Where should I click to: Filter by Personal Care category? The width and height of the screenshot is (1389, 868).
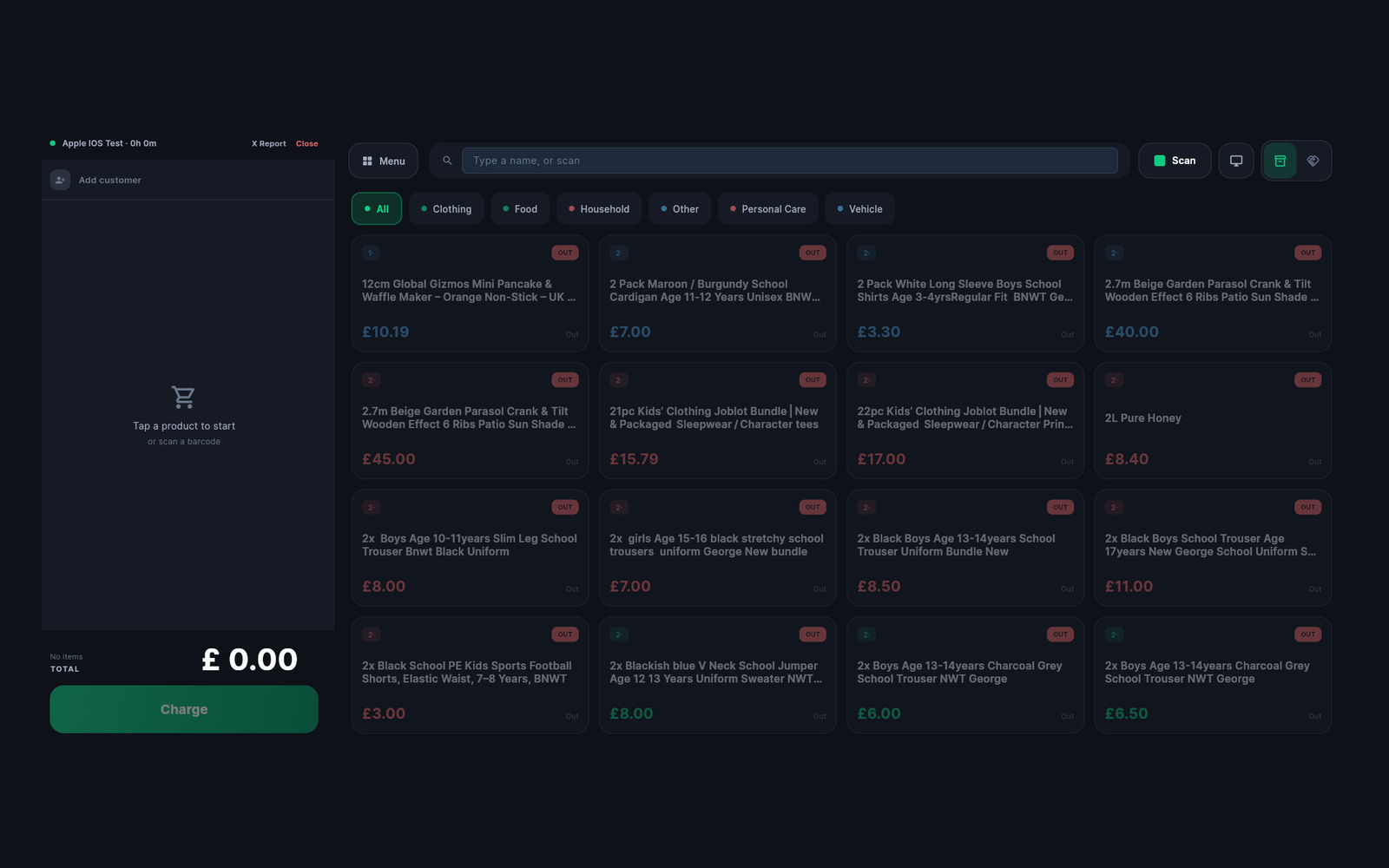[767, 208]
